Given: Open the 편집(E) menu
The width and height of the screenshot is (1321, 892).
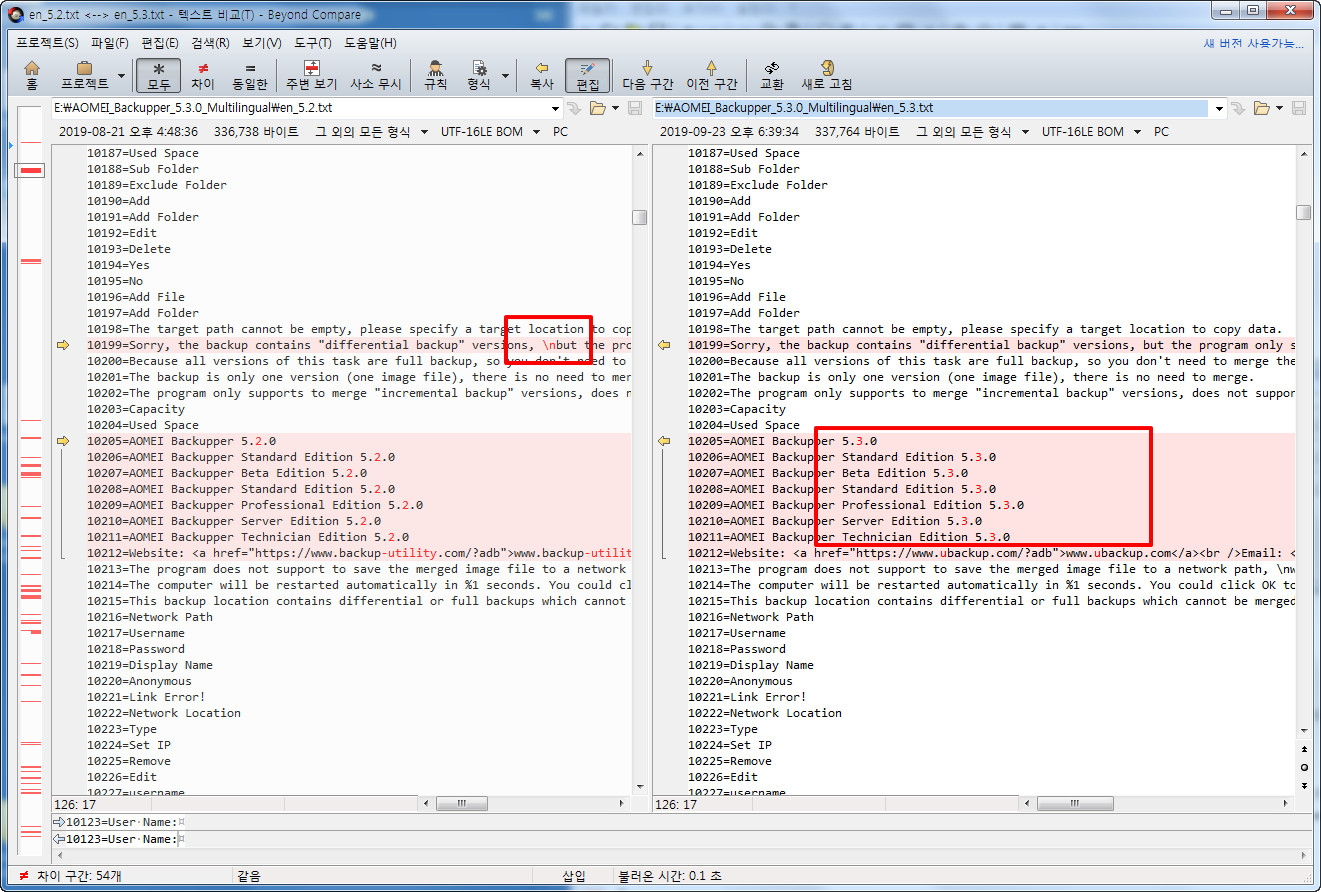Looking at the screenshot, I should (x=160, y=43).
